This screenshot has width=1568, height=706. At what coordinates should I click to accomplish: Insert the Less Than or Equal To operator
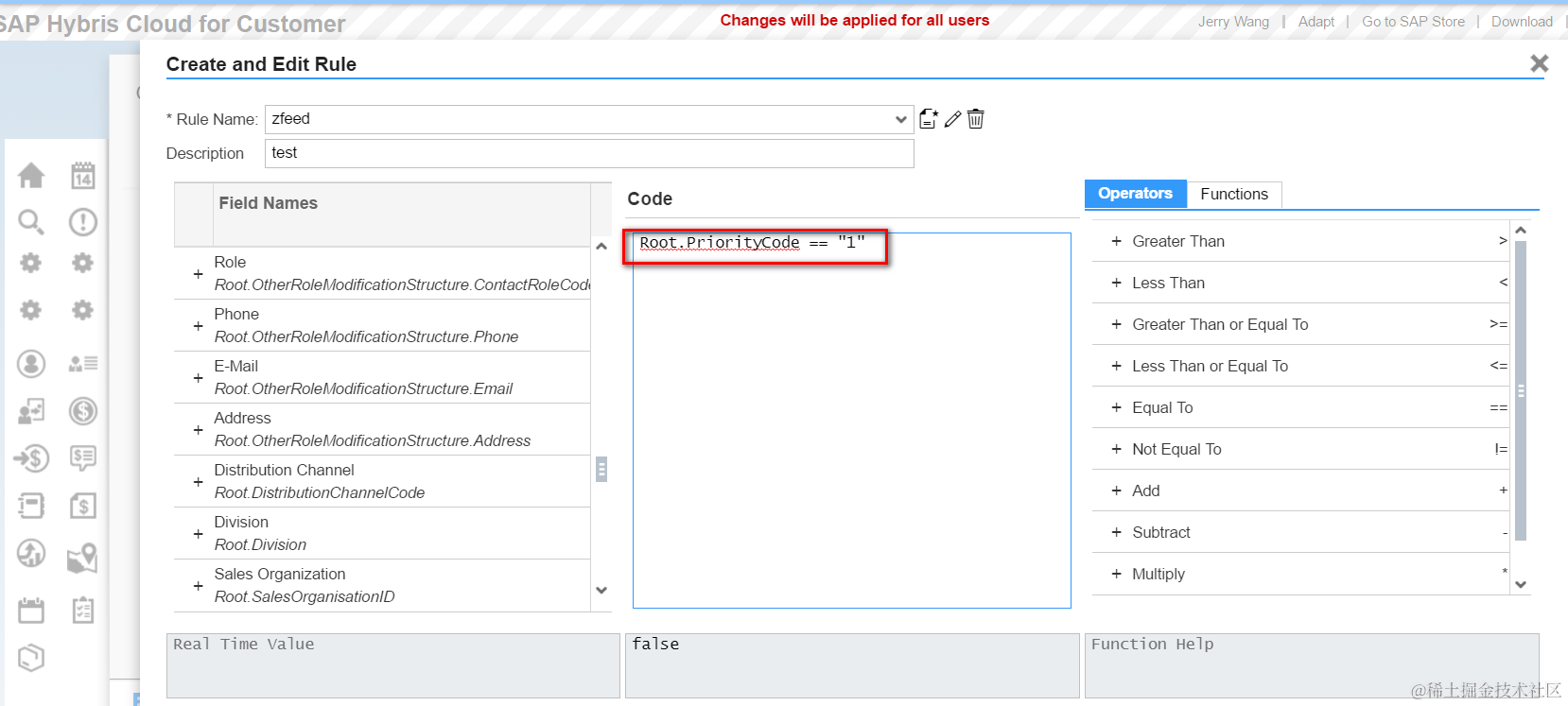point(1116,366)
